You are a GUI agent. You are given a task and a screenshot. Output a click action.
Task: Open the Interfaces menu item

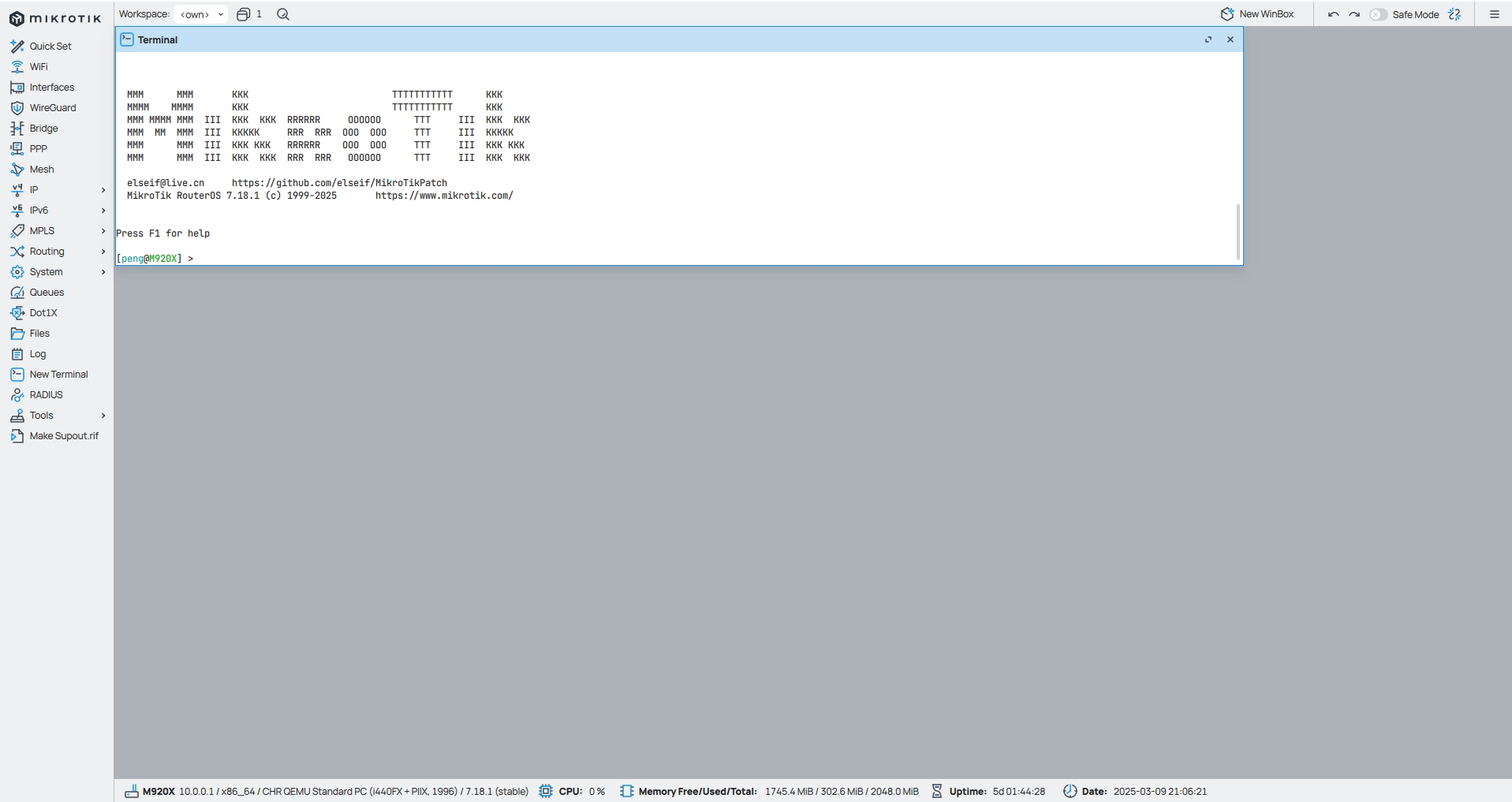[x=51, y=88]
